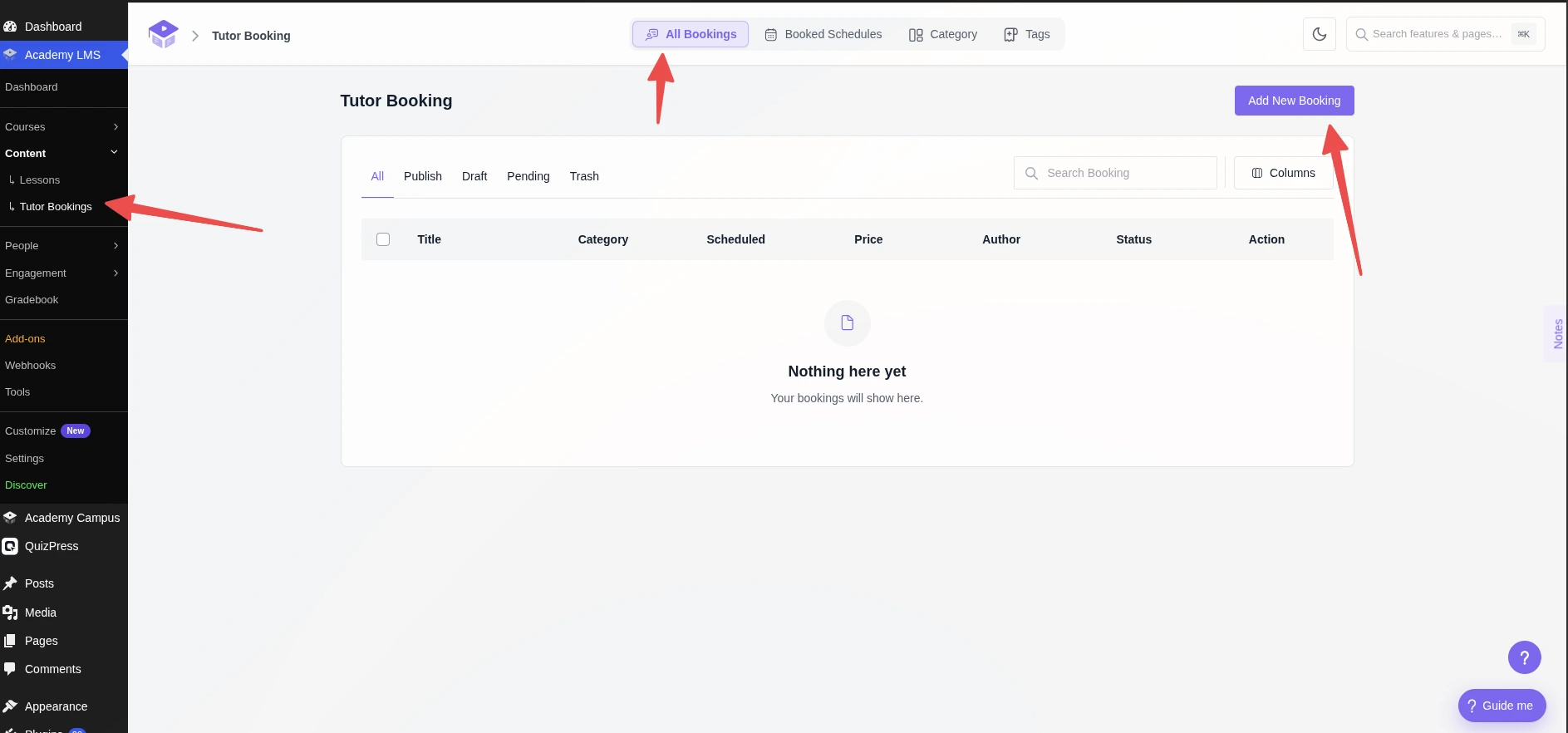The height and width of the screenshot is (733, 1568).
Task: Toggle dark mode moon icon
Action: 1320,34
